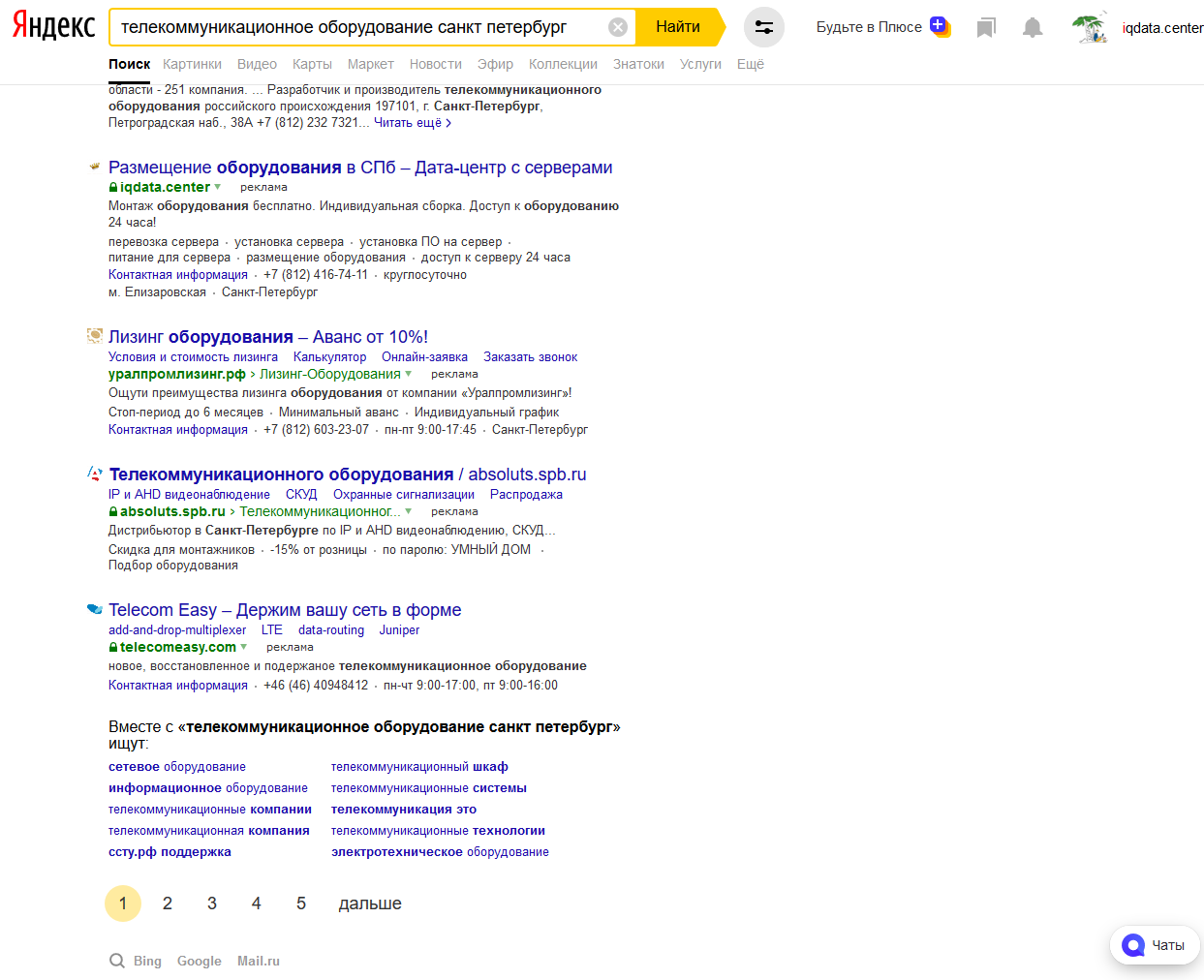1204x980 pixels.
Task: Open the LTE sitelink
Action: (272, 630)
